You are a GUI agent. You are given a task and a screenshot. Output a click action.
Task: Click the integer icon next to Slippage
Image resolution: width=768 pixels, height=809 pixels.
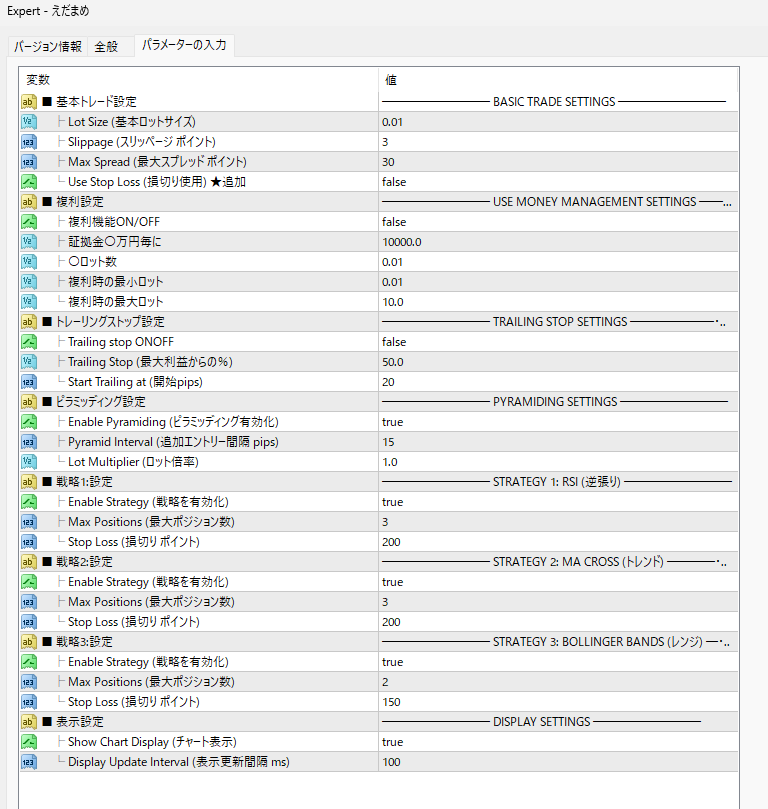29,142
